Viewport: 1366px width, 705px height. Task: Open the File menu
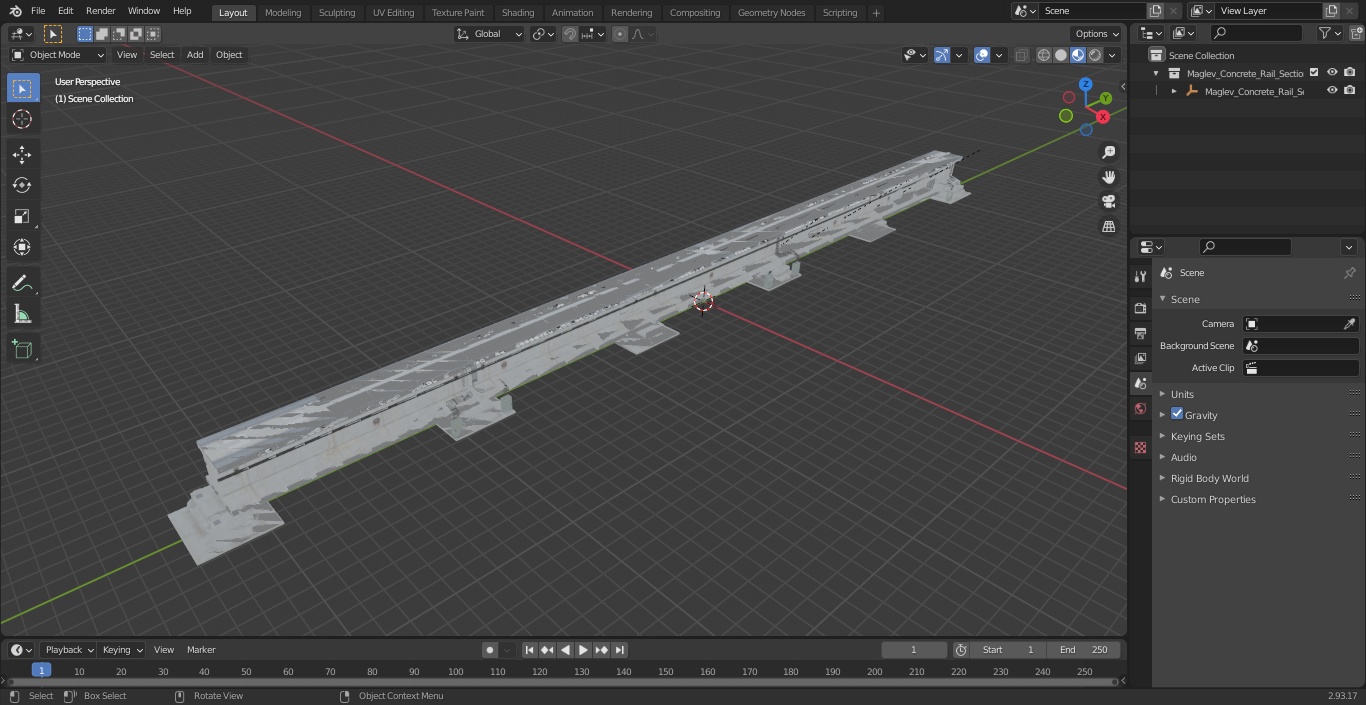tap(38, 11)
